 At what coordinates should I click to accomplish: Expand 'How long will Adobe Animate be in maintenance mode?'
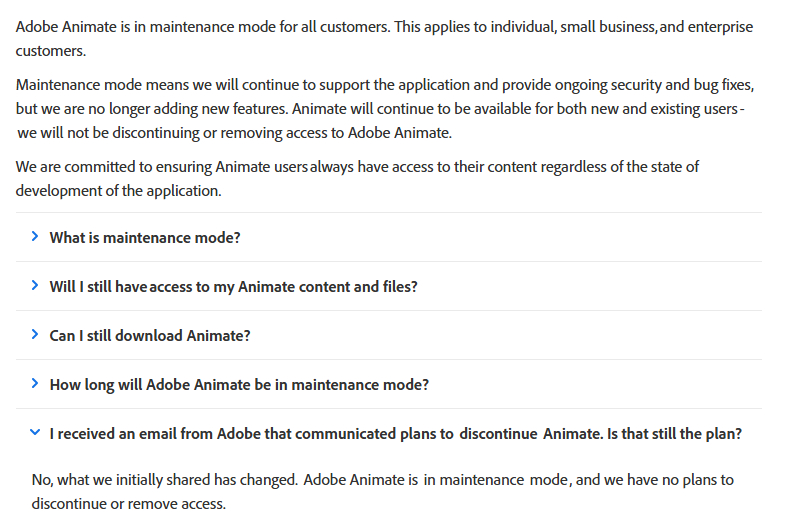pyautogui.click(x=239, y=385)
